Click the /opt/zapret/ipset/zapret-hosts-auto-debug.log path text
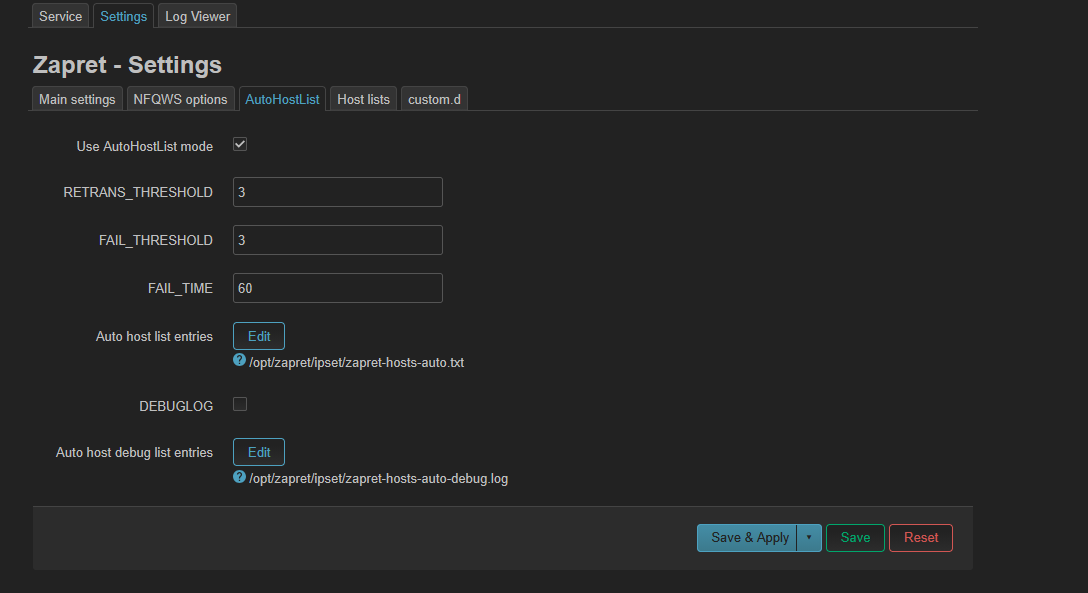 (379, 479)
